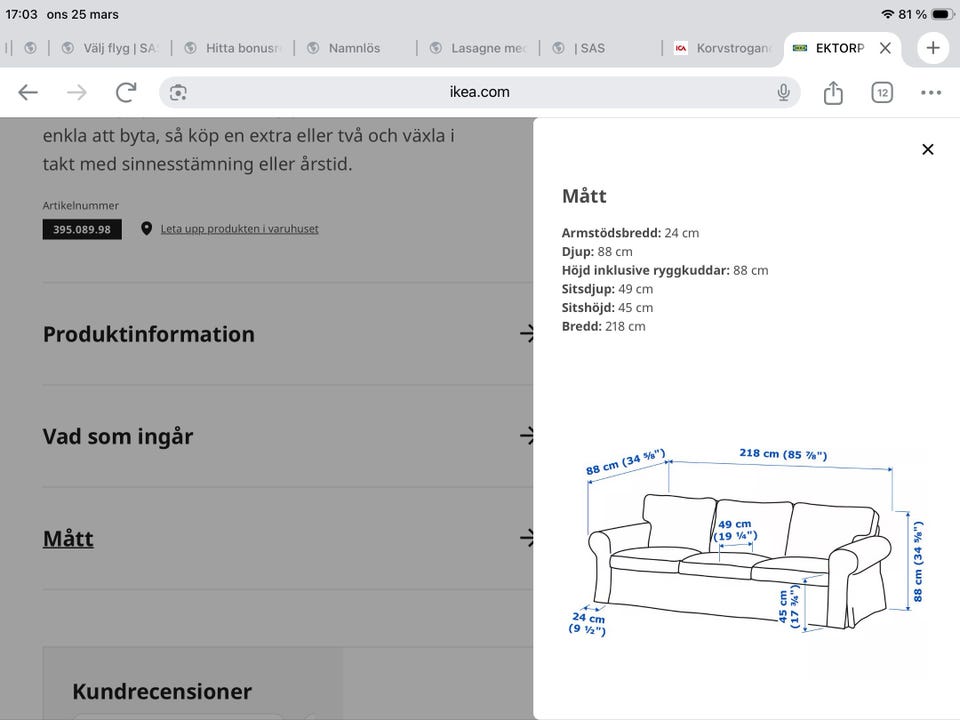The image size is (960, 720).
Task: Show the 12 open tabs overview
Action: click(x=882, y=92)
